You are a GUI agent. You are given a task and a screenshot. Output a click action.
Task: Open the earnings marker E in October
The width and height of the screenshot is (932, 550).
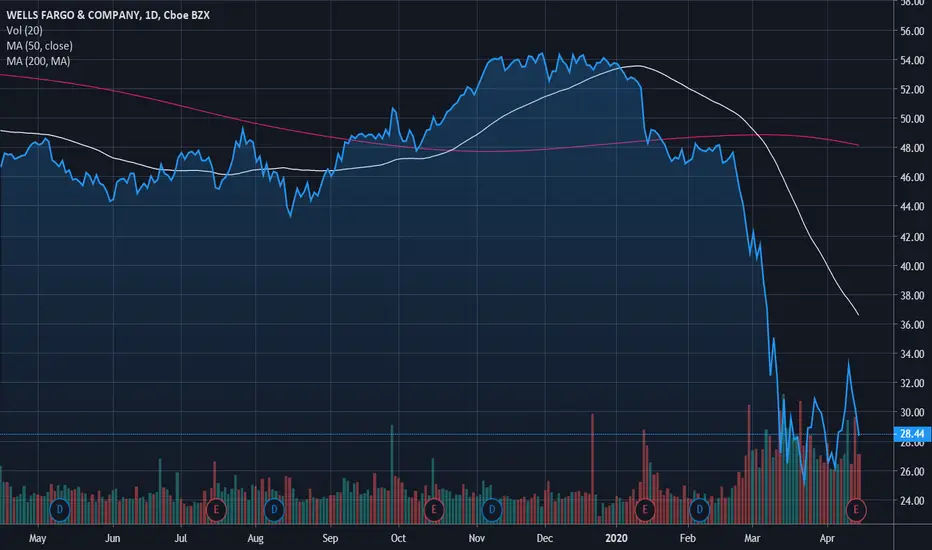click(434, 510)
